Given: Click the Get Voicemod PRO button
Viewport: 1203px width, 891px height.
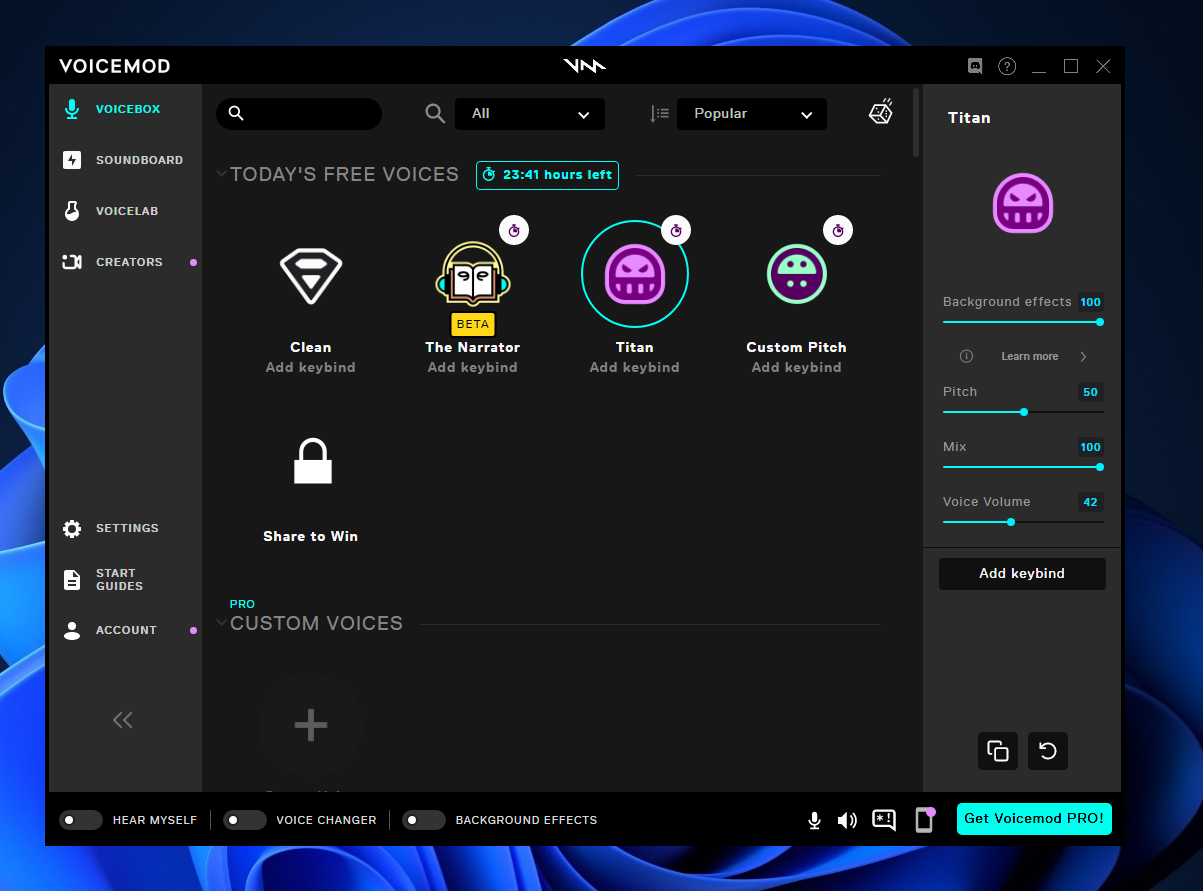Looking at the screenshot, I should click(1034, 818).
